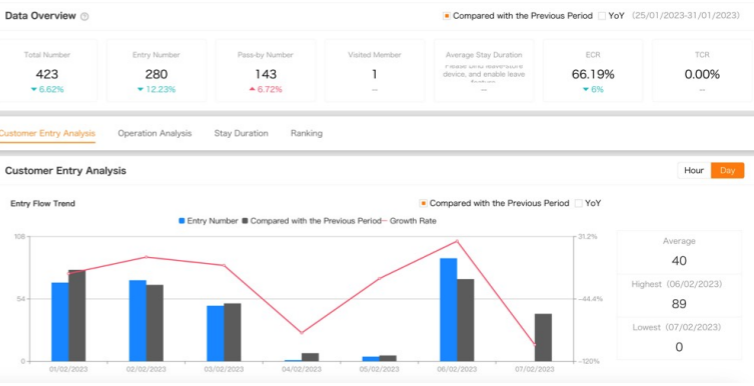Enable YoY checkbox in Entry Flow Trend

click(578, 203)
